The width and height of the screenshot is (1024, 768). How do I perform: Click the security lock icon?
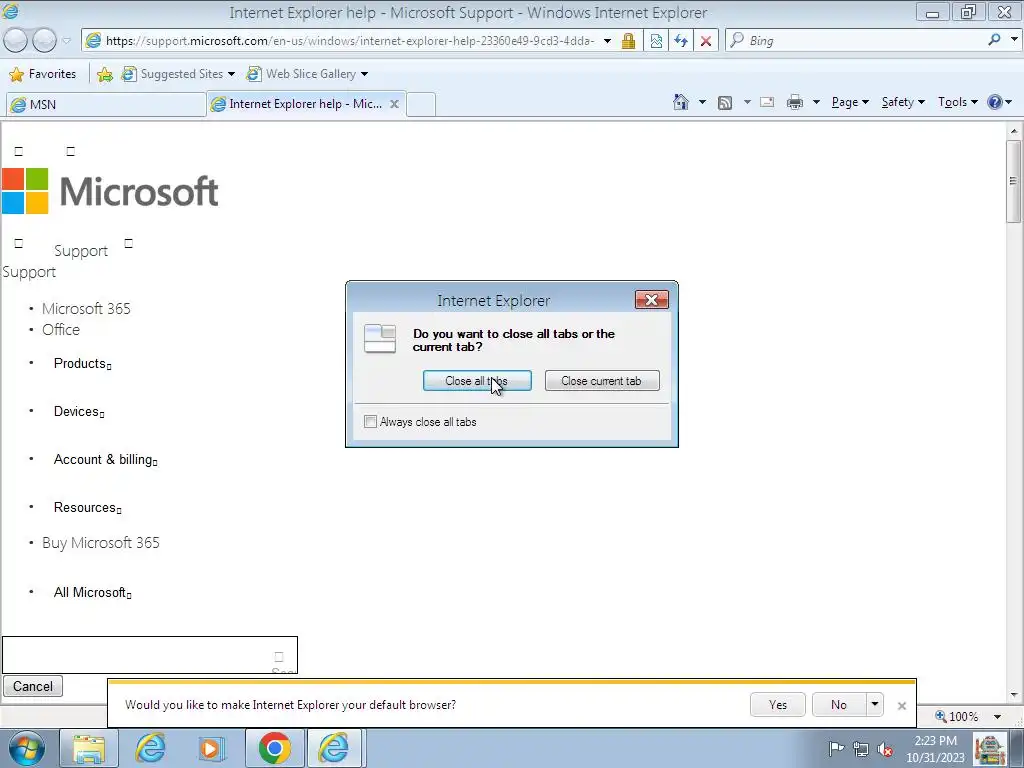pos(628,40)
